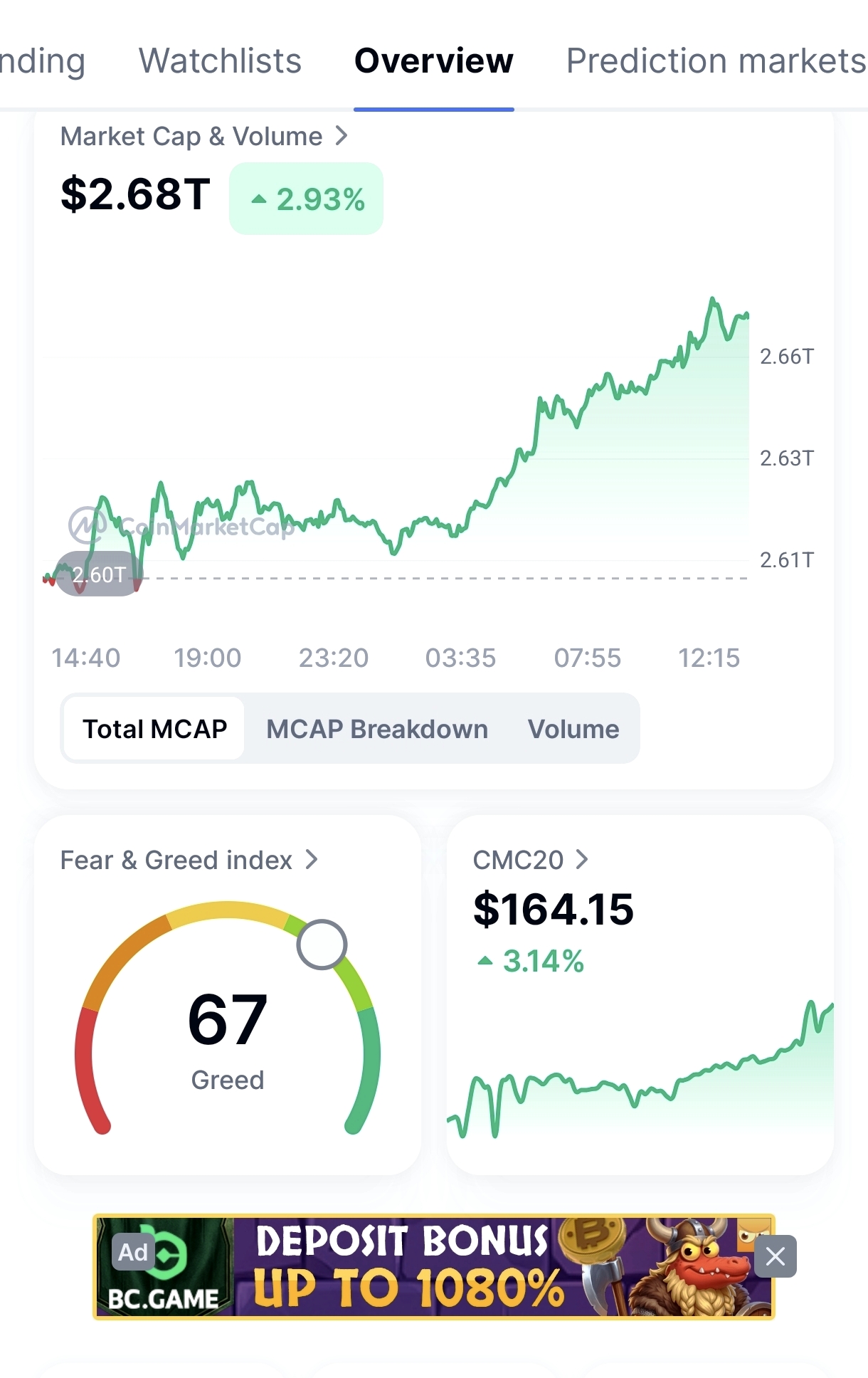868x1378 pixels.
Task: Switch to the Watchlists tab
Action: (220, 61)
